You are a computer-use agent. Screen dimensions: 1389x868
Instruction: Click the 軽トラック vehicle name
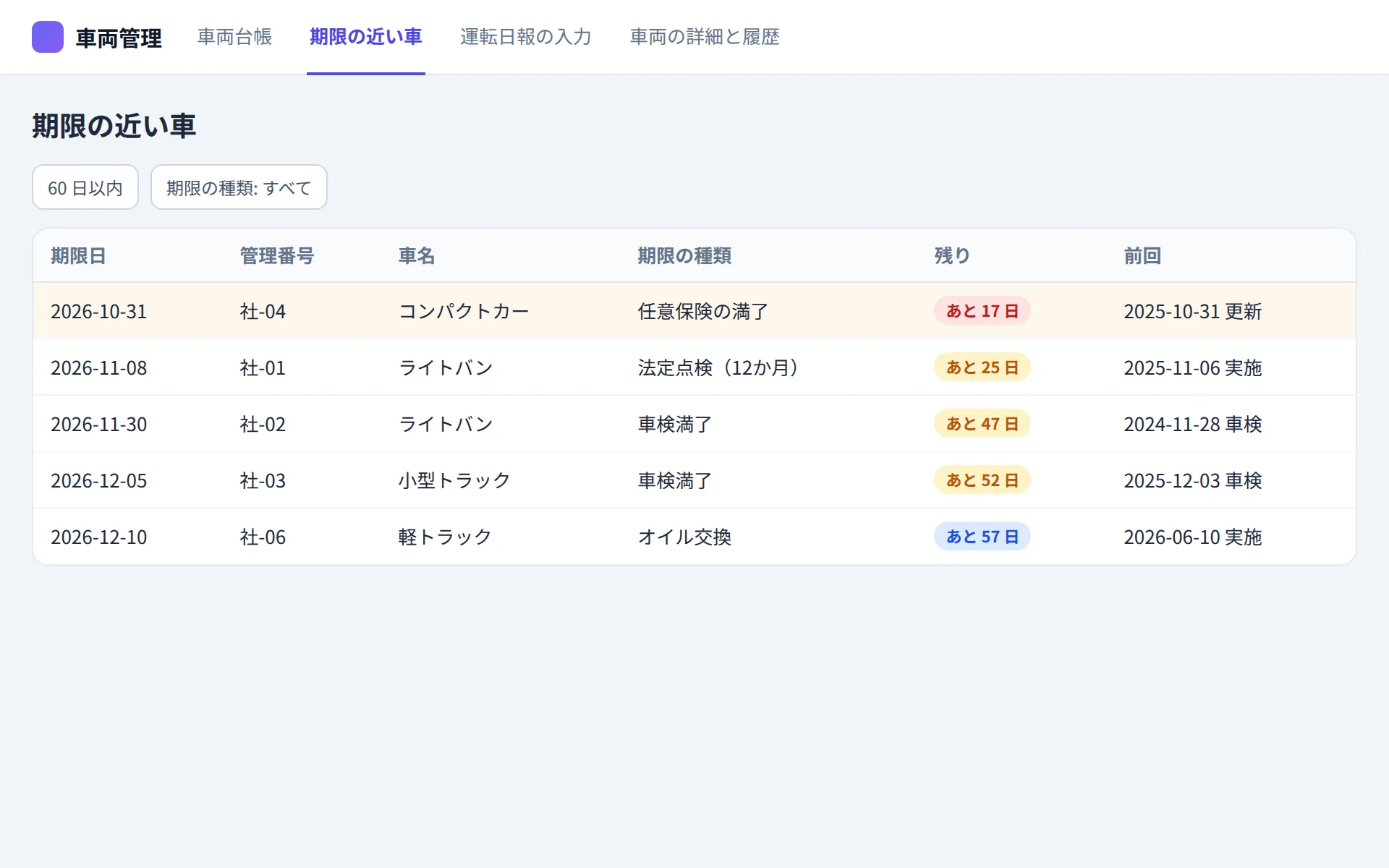[445, 537]
